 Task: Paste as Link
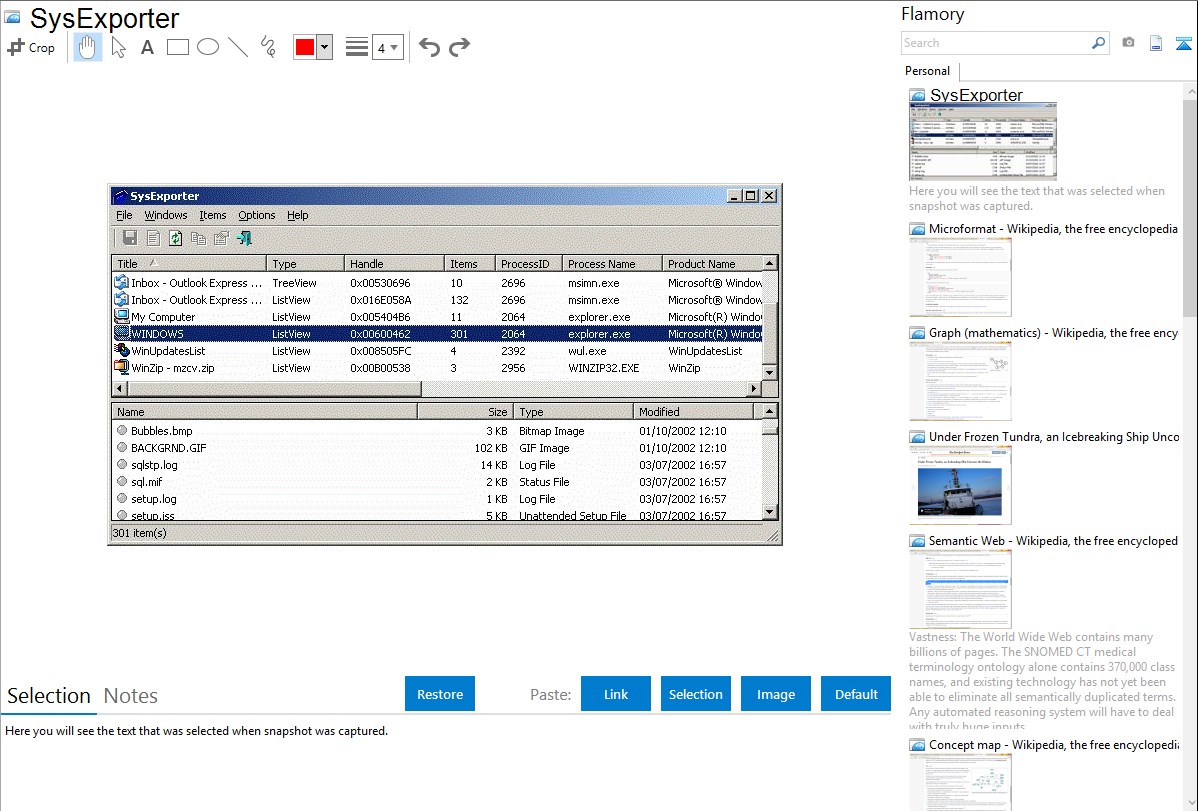click(x=616, y=694)
